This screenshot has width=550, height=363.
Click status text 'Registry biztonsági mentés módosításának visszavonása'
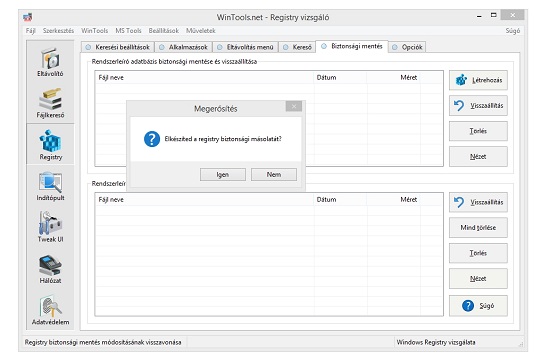click(103, 342)
